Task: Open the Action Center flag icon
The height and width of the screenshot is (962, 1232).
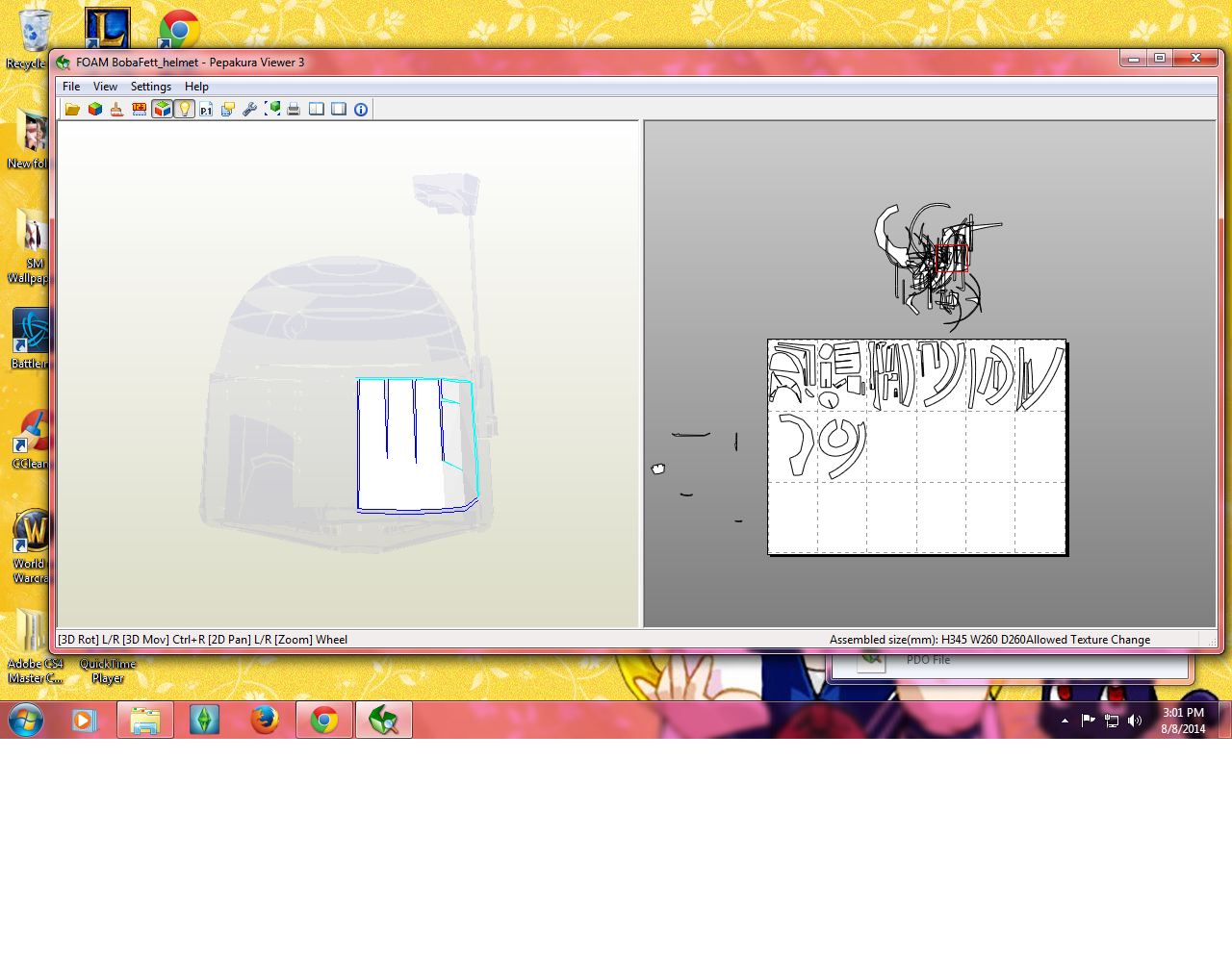Action: point(1088,721)
